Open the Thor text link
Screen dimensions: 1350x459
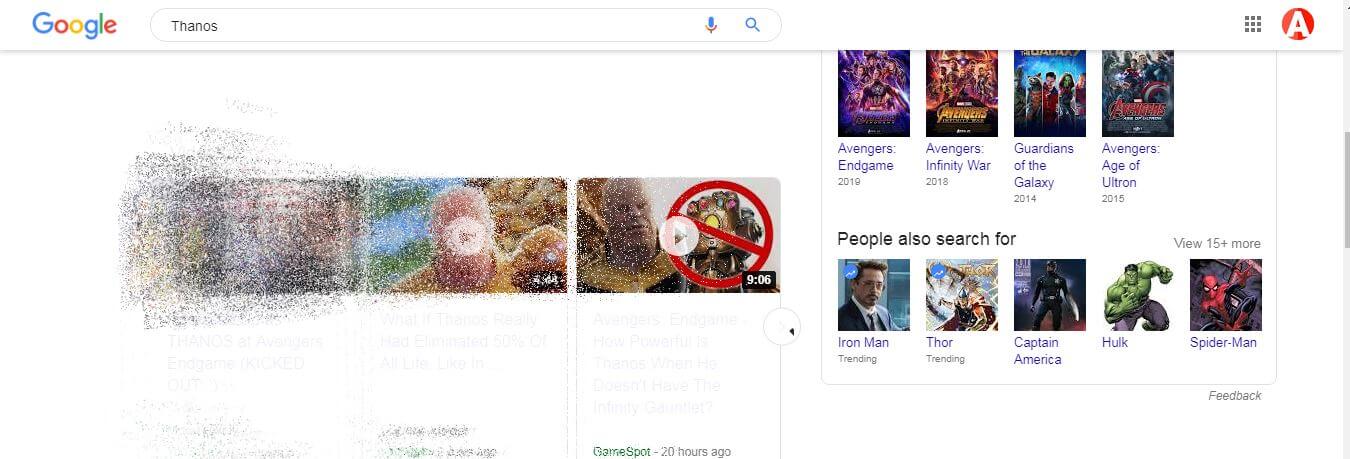(x=940, y=342)
